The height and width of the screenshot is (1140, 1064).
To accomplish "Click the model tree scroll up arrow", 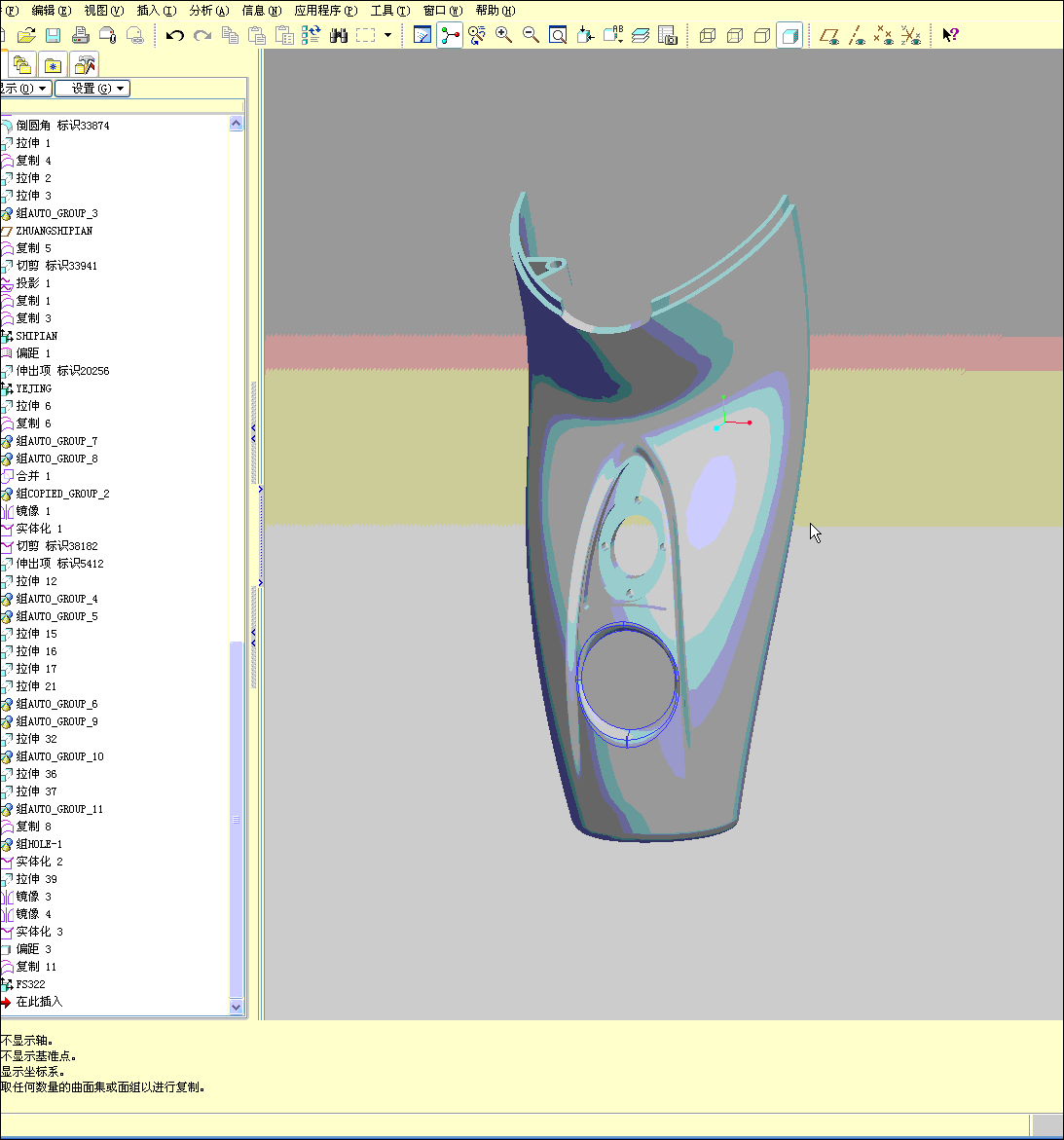I will click(236, 123).
